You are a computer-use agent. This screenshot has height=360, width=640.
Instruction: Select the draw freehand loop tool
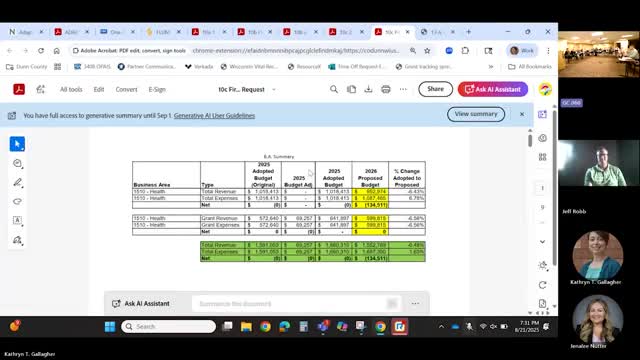tap(17, 201)
